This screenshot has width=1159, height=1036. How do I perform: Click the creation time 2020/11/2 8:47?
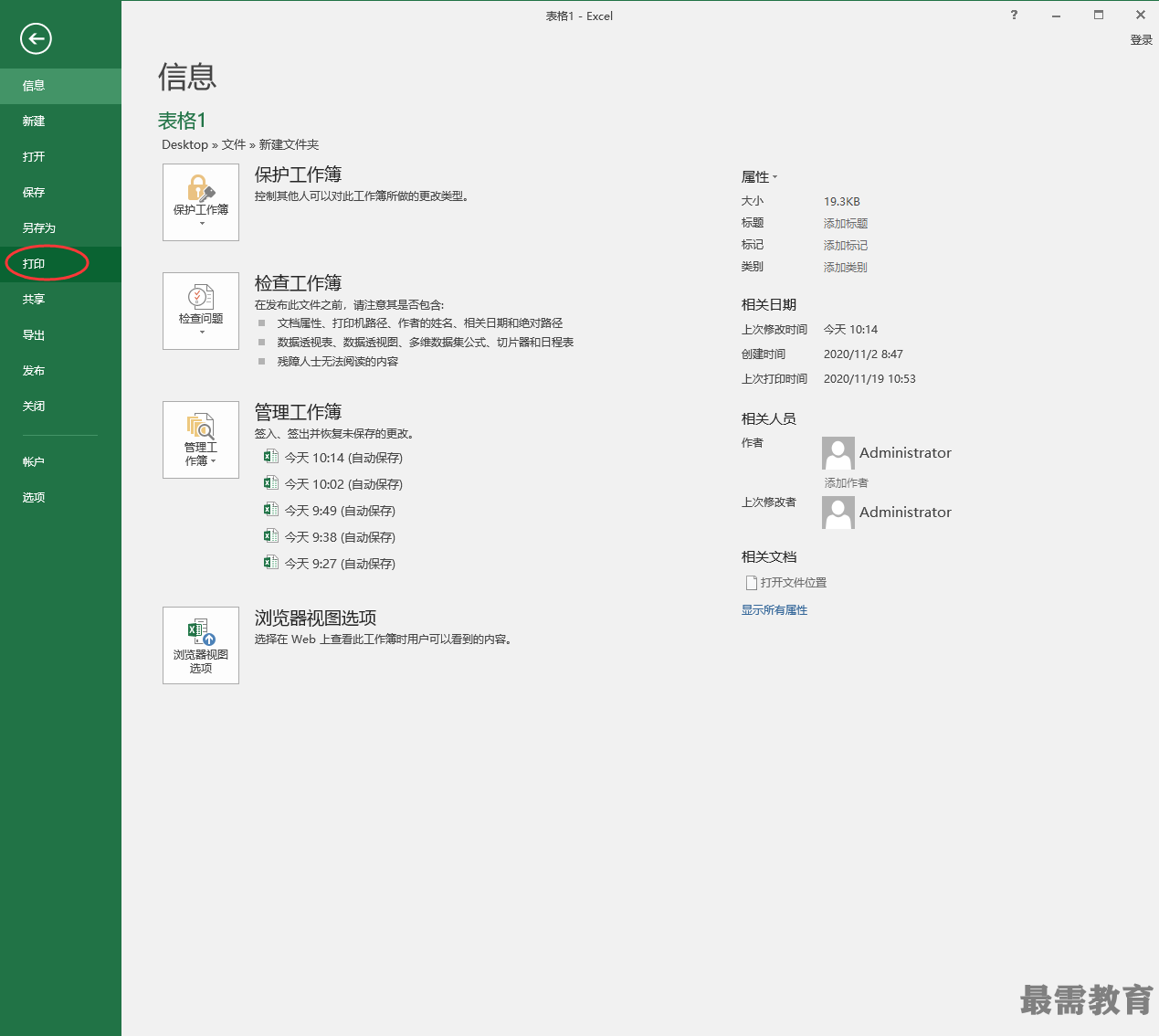[x=863, y=354]
